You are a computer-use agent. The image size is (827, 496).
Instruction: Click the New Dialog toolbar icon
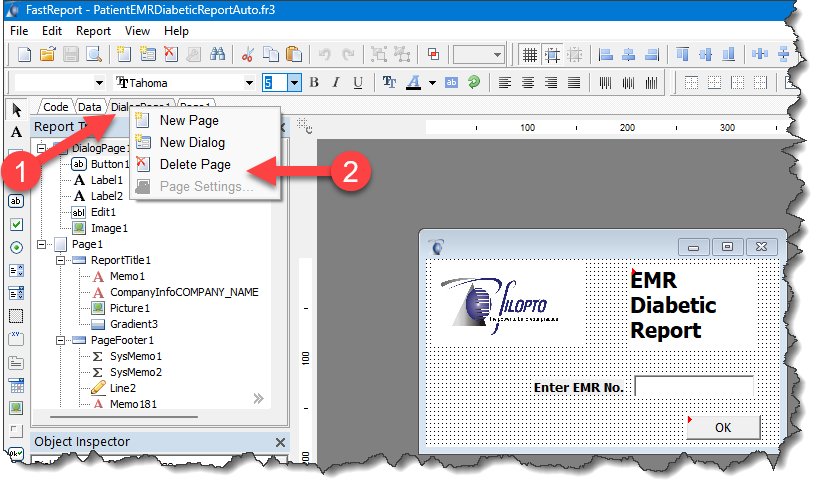tap(148, 54)
